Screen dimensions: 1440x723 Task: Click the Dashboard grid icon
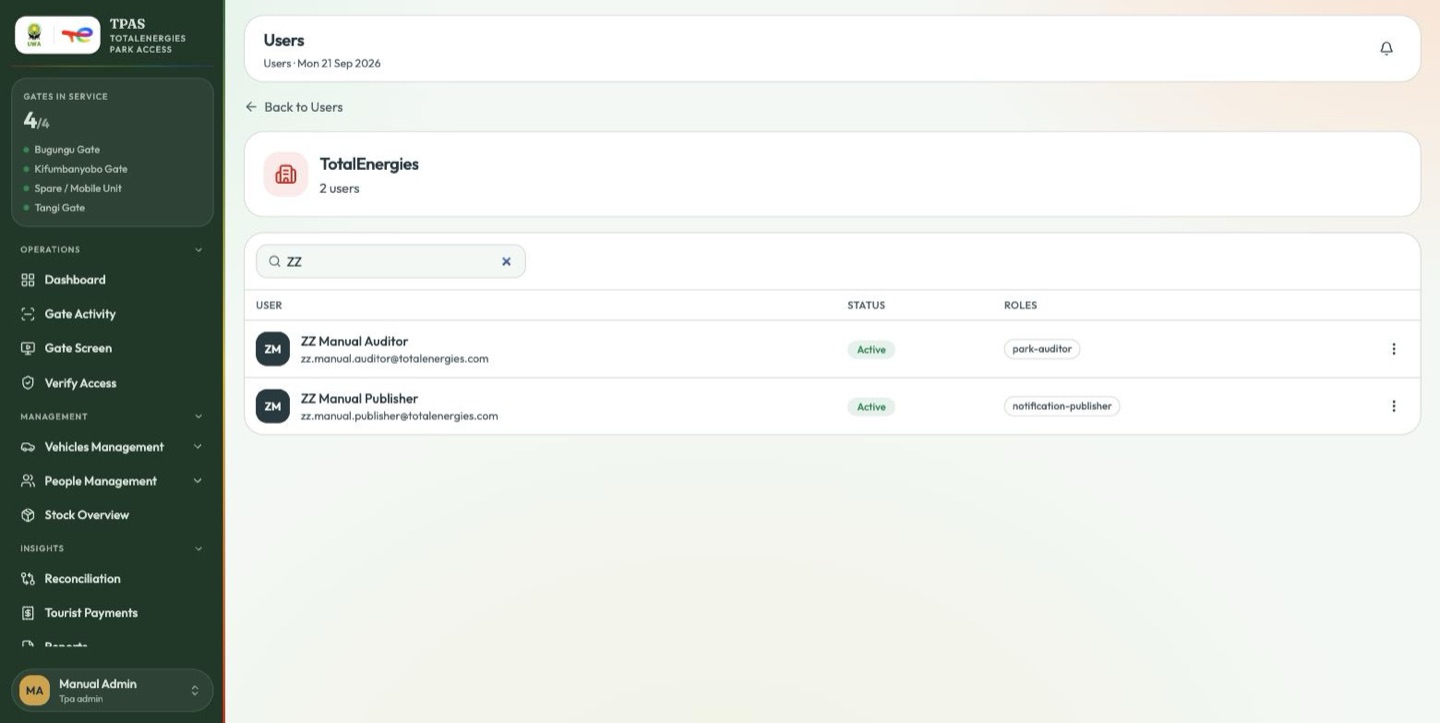tap(28, 280)
